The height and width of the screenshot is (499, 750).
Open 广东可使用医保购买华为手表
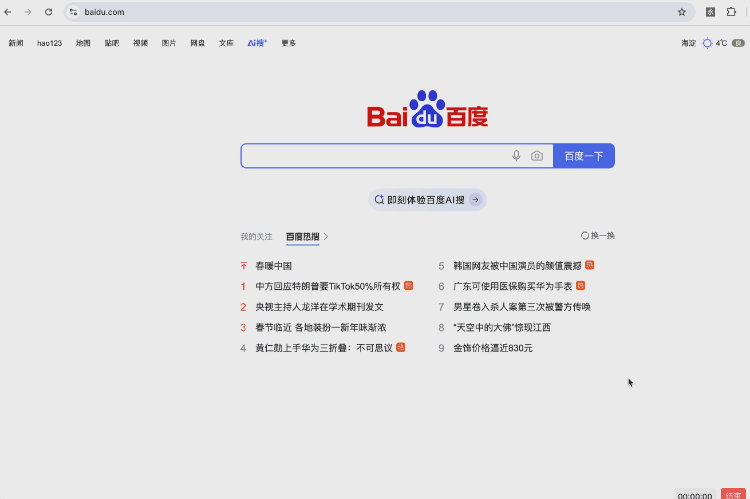(513, 286)
